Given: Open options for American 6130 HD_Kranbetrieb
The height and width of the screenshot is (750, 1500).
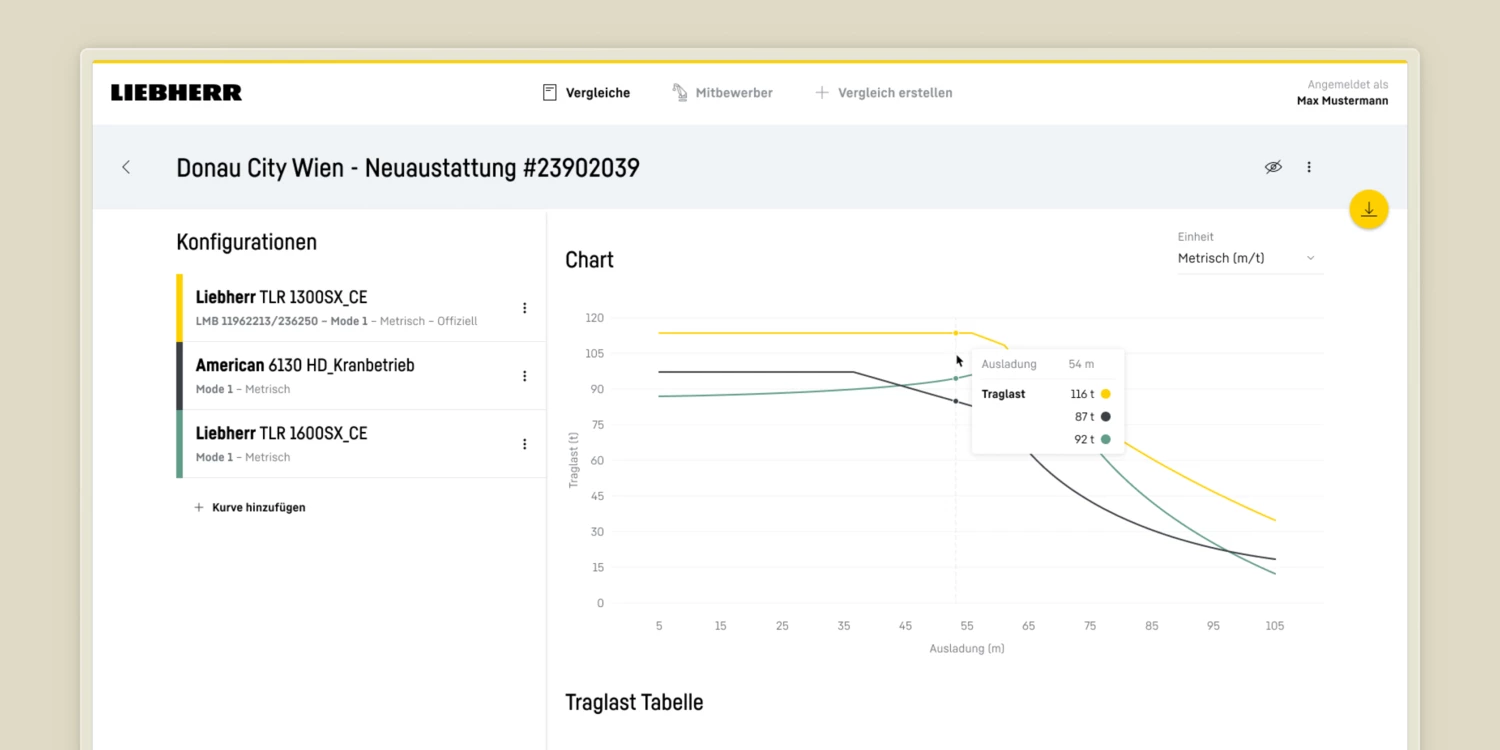Looking at the screenshot, I should point(524,376).
